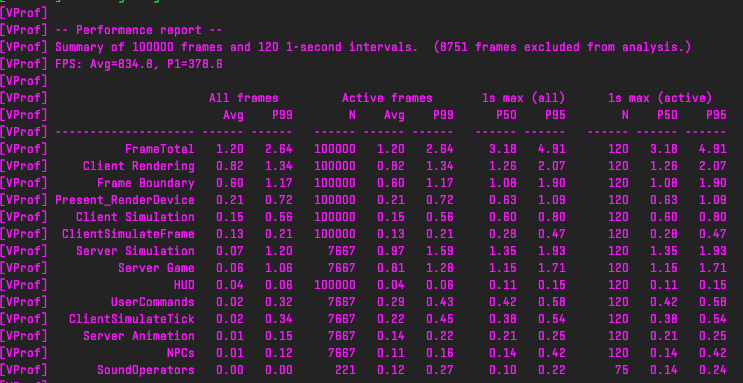
Task: Click Server Simulation's active Avg value 0.97
Action: 391,251
